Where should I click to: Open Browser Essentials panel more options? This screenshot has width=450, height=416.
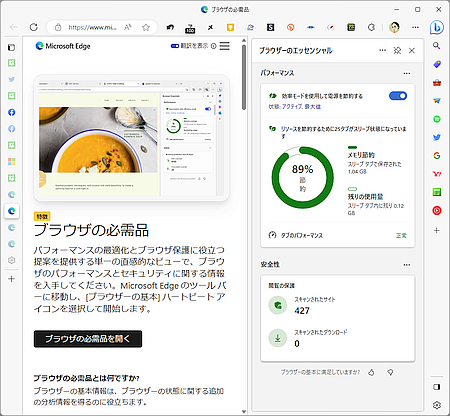[x=382, y=50]
